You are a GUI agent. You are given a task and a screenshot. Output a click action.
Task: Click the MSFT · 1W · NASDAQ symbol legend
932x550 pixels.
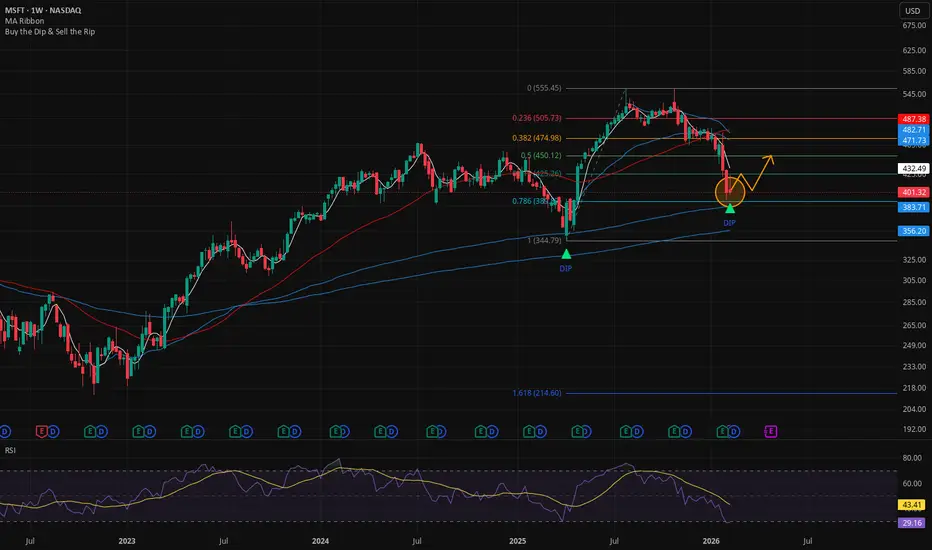(43, 10)
